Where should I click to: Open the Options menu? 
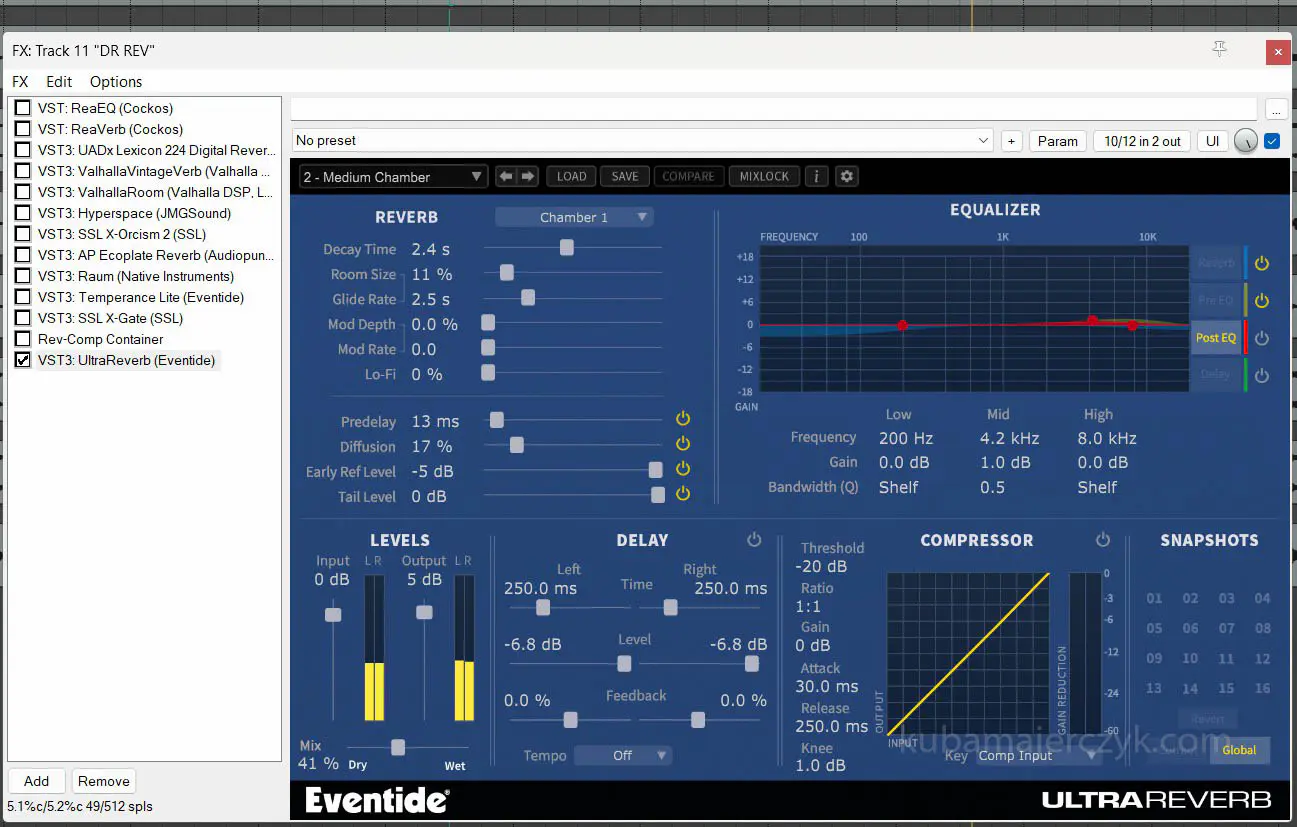[116, 82]
